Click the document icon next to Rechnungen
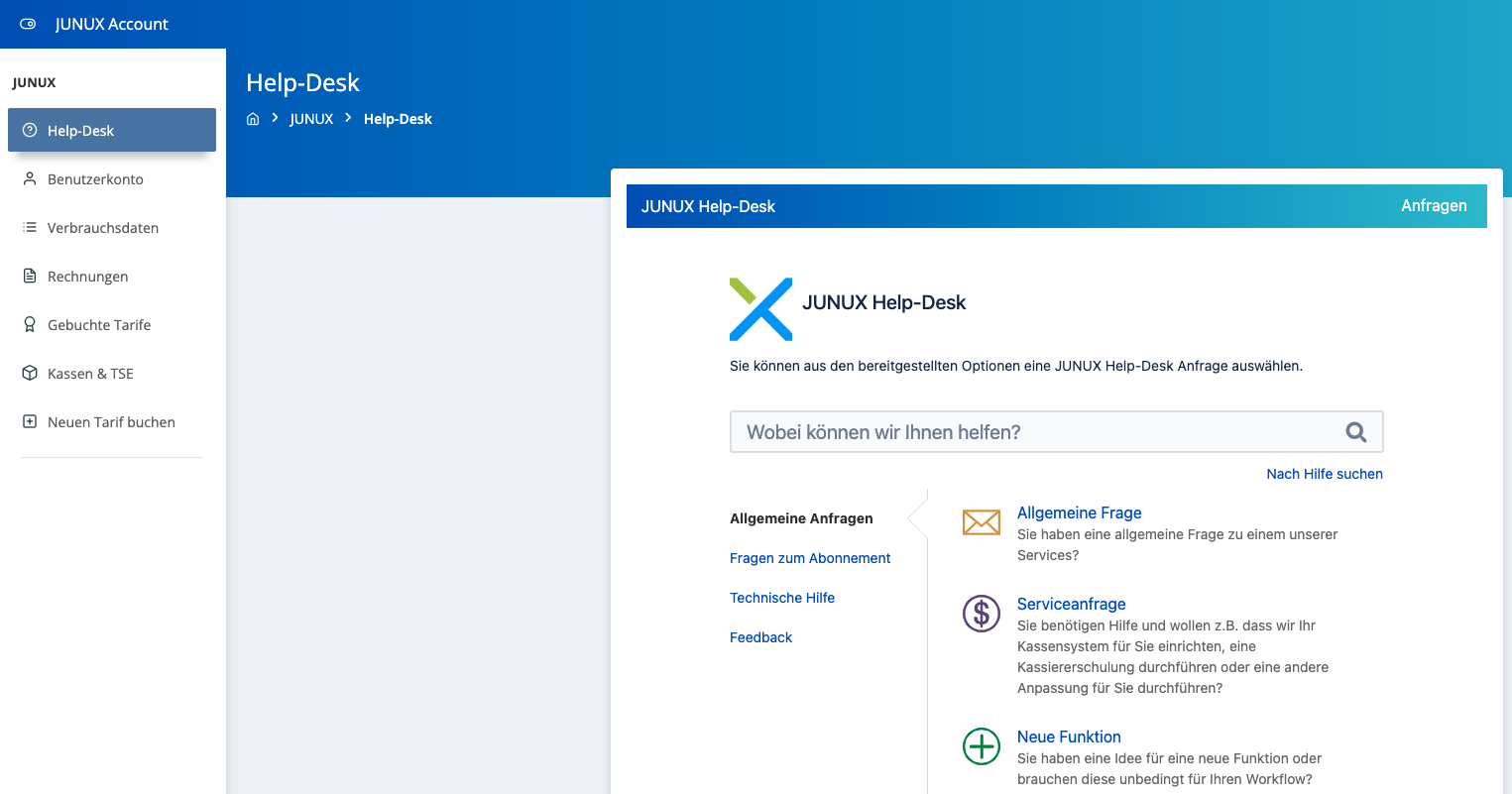Image resolution: width=1512 pixels, height=794 pixels. (x=30, y=276)
